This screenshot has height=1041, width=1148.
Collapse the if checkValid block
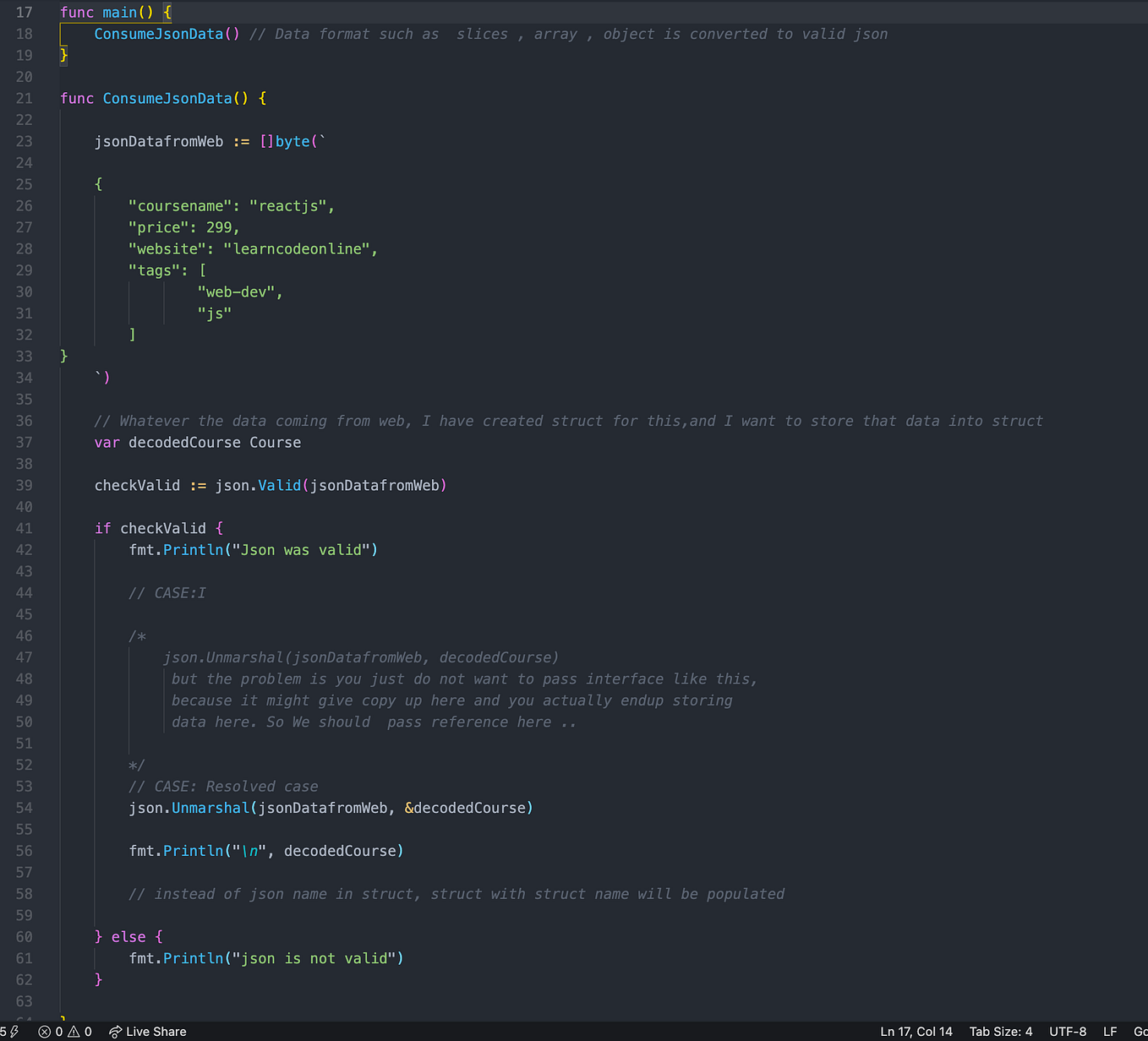tap(46, 527)
